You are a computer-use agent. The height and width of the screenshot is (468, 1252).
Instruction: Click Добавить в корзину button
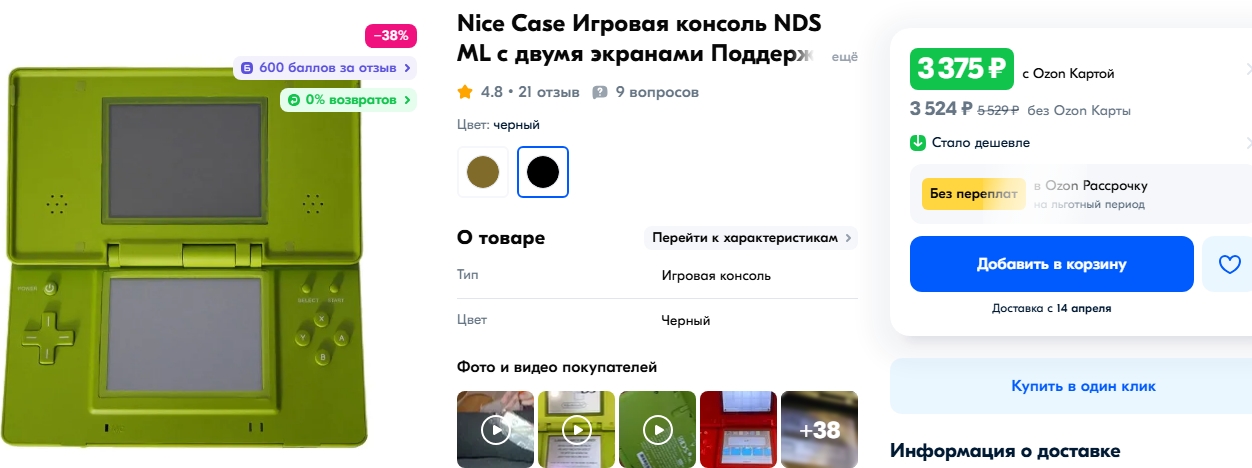(1051, 264)
